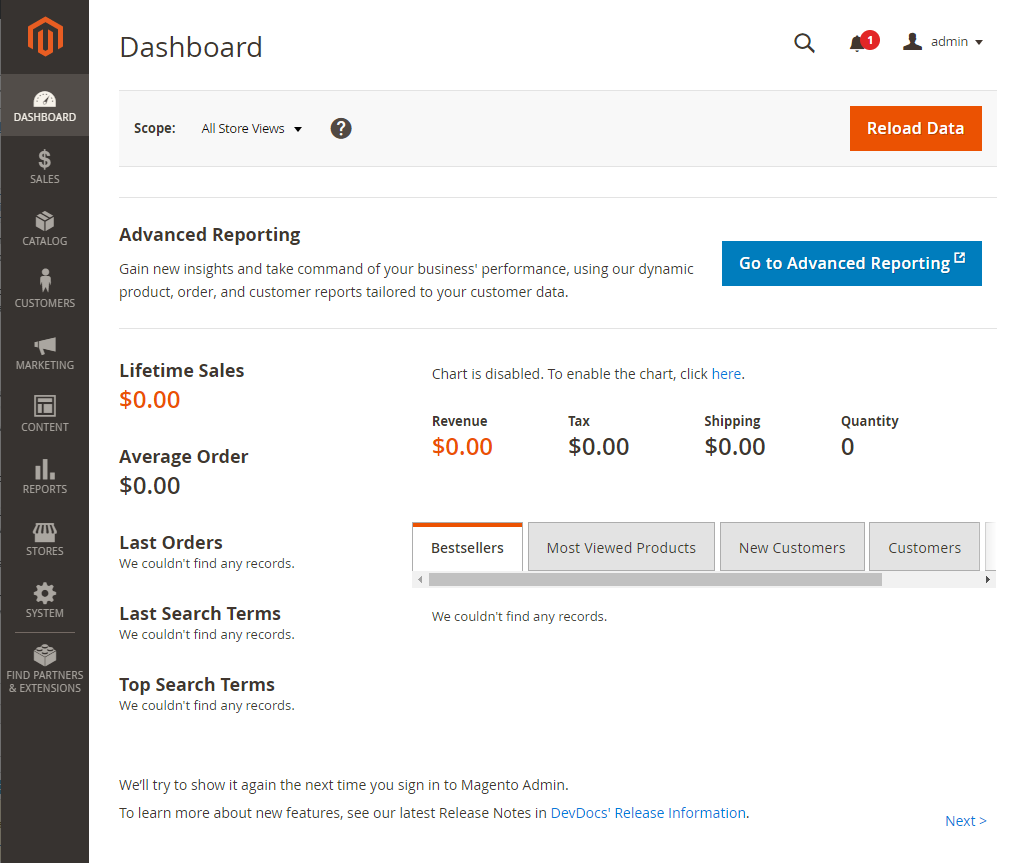Click the Magento logo icon
Screen dimensions: 1024x863
pyautogui.click(x=45, y=37)
